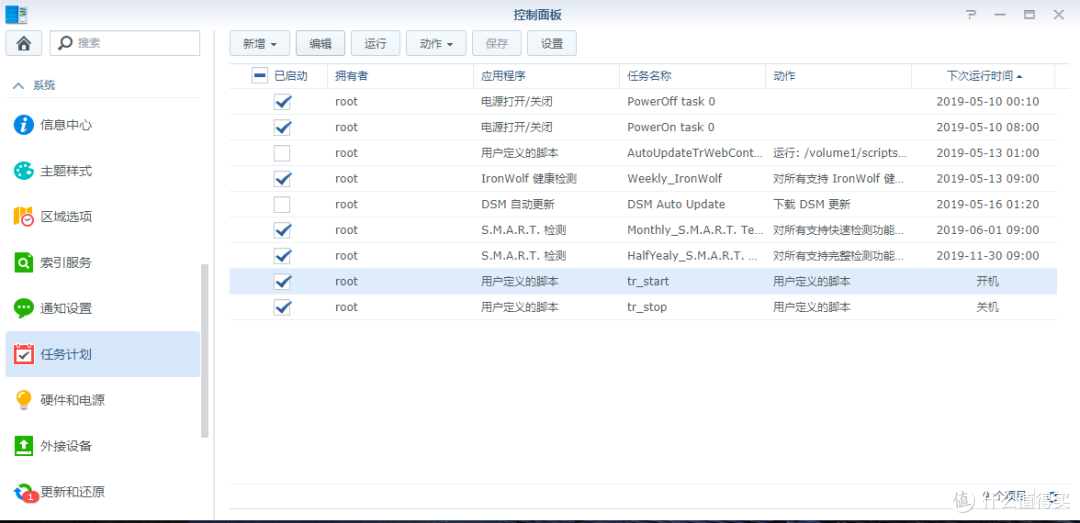Collapse the 系统 section
The height and width of the screenshot is (523, 1080).
[x=19, y=85]
